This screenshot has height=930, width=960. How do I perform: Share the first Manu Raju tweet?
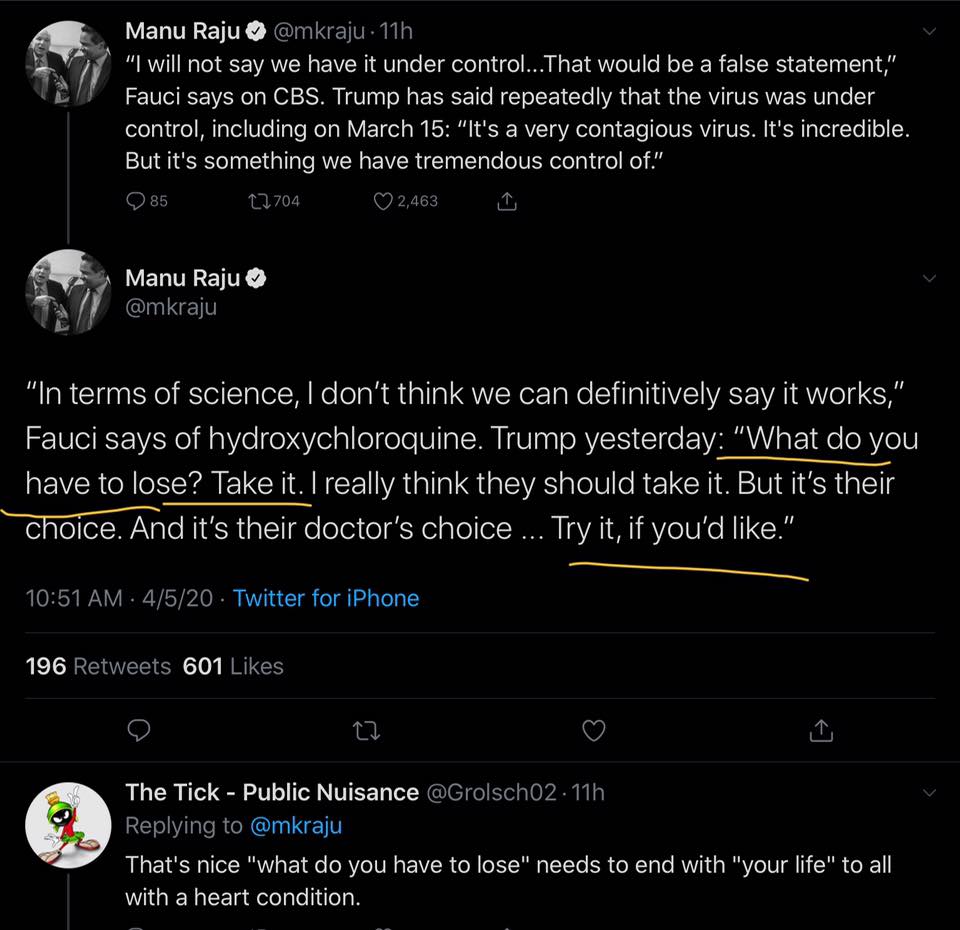pos(507,201)
